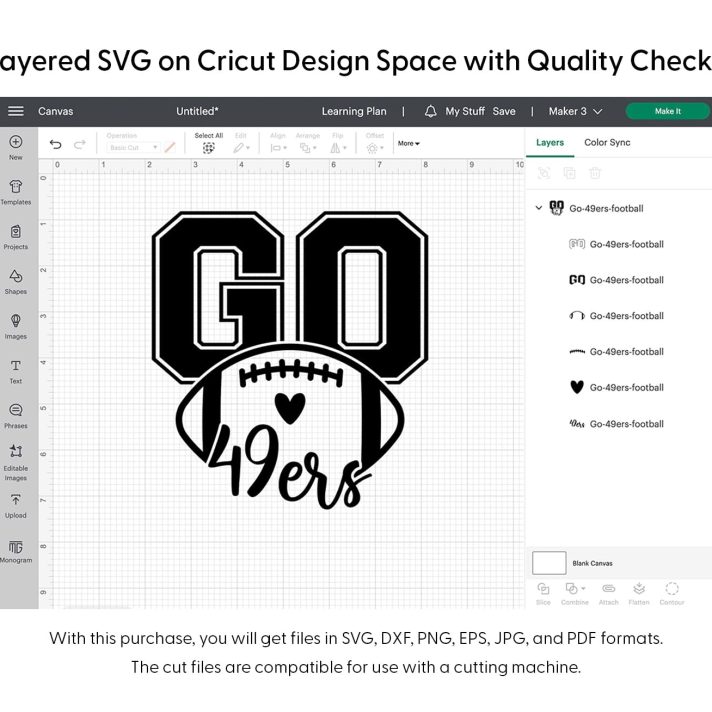Open the Operation Basic Cut dropdown
This screenshot has width=712, height=712.
(x=134, y=148)
